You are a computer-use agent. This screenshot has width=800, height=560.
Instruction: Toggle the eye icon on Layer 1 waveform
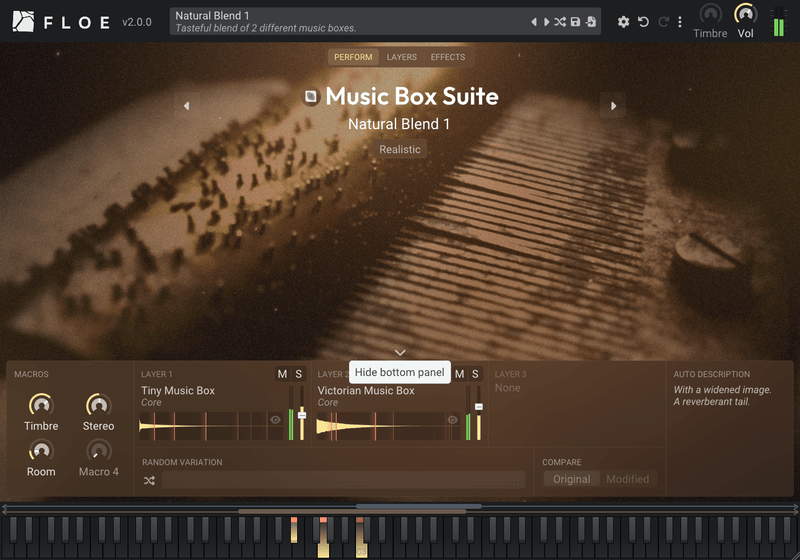coord(275,420)
